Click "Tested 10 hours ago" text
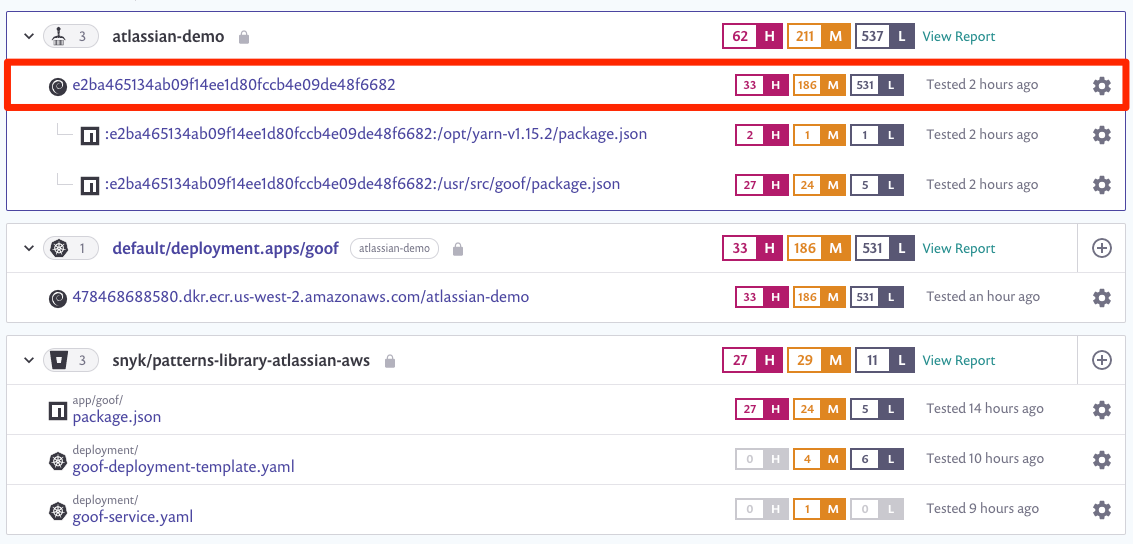Screen dimensions: 1133x544 tap(985, 459)
